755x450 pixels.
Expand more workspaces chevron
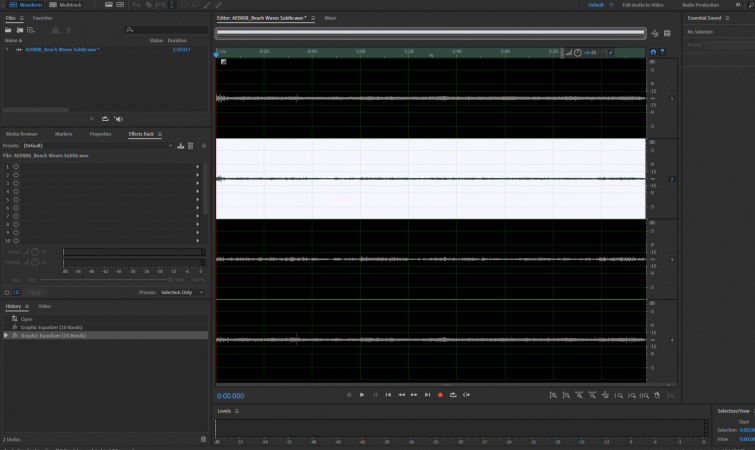(x=738, y=5)
